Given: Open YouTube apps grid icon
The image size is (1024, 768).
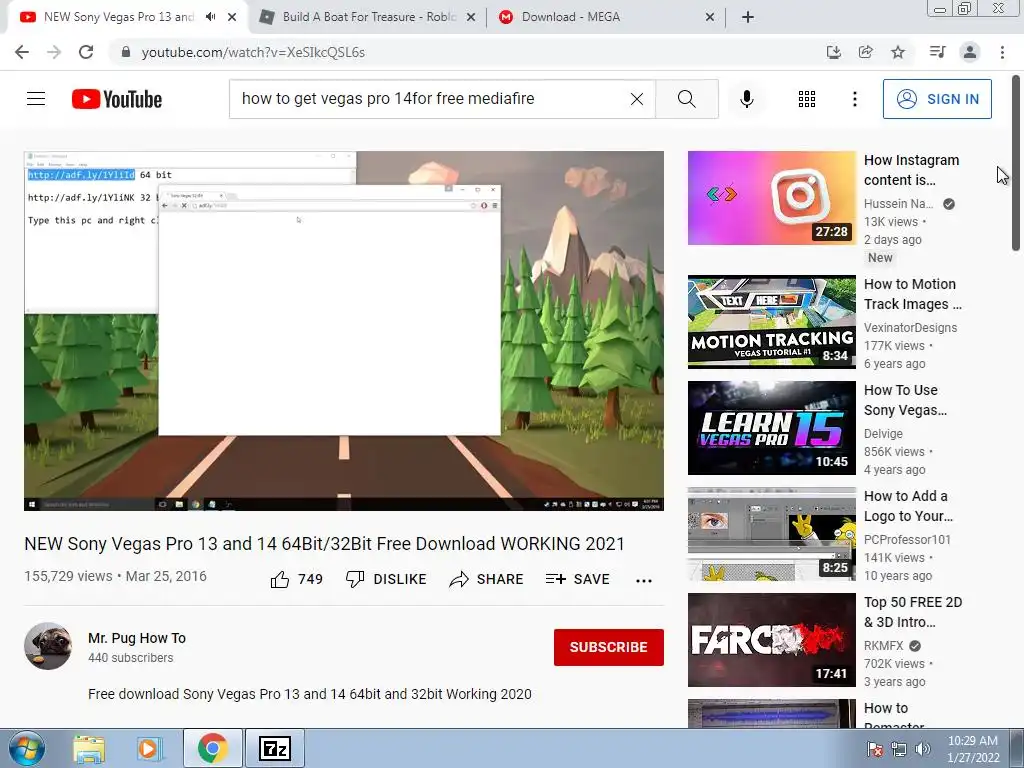Looking at the screenshot, I should point(807,99).
